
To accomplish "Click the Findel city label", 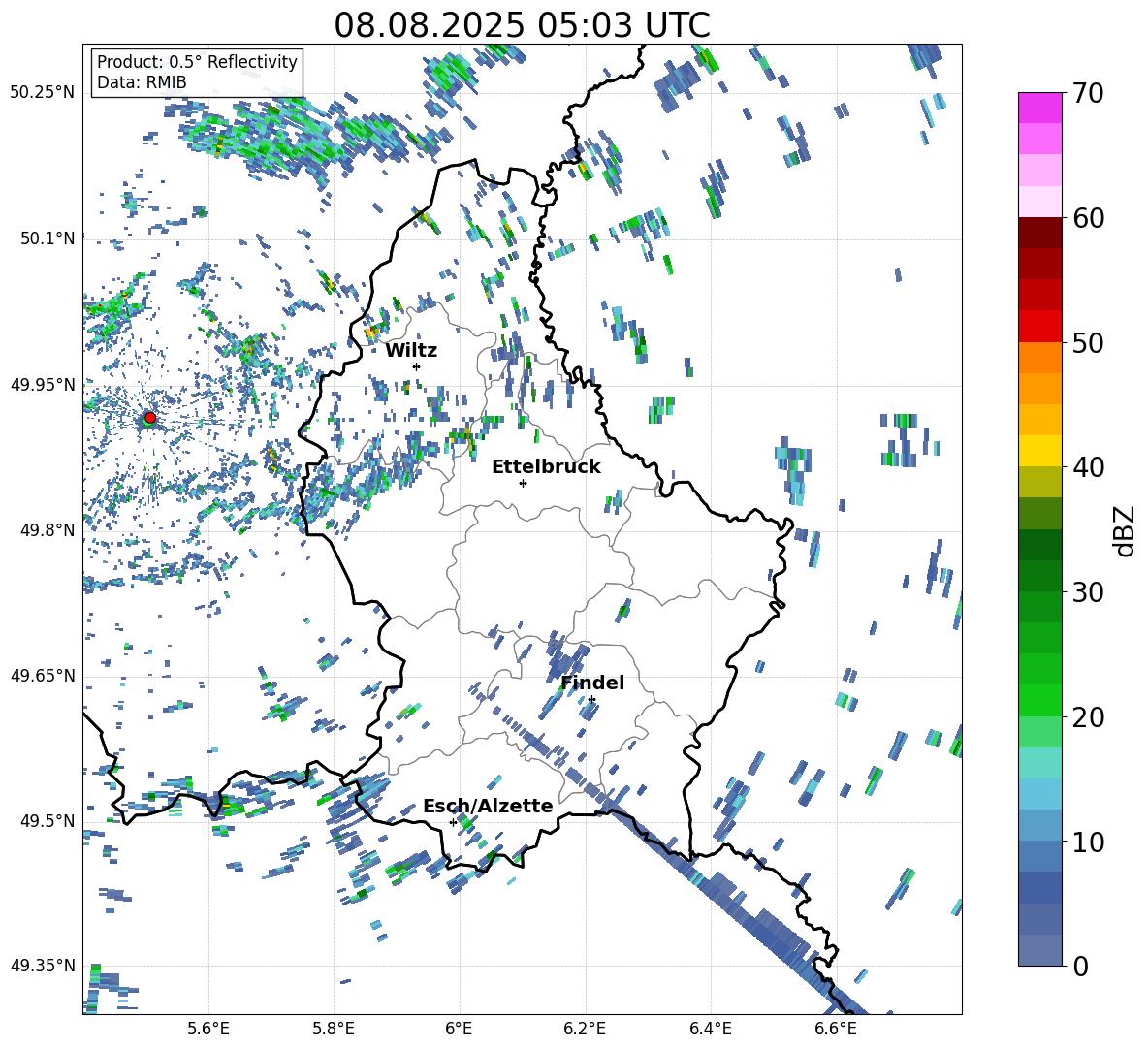I will 592,683.
